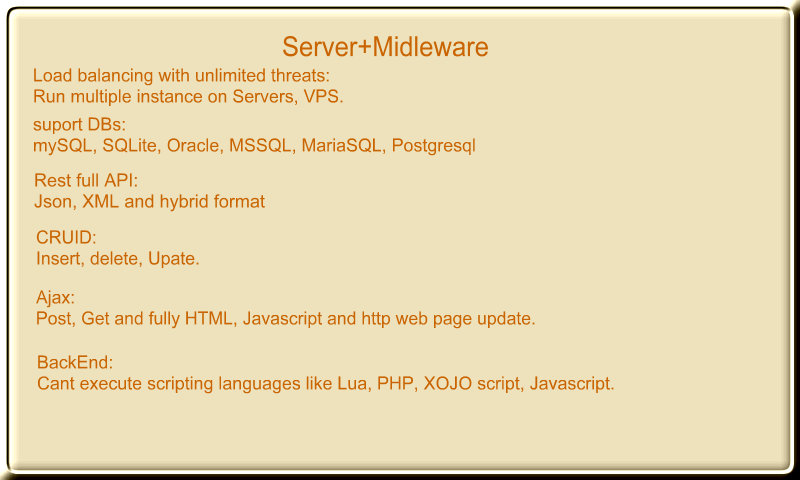Select the 'suport DBs:' heading
The height and width of the screenshot is (480, 800).
[79, 124]
